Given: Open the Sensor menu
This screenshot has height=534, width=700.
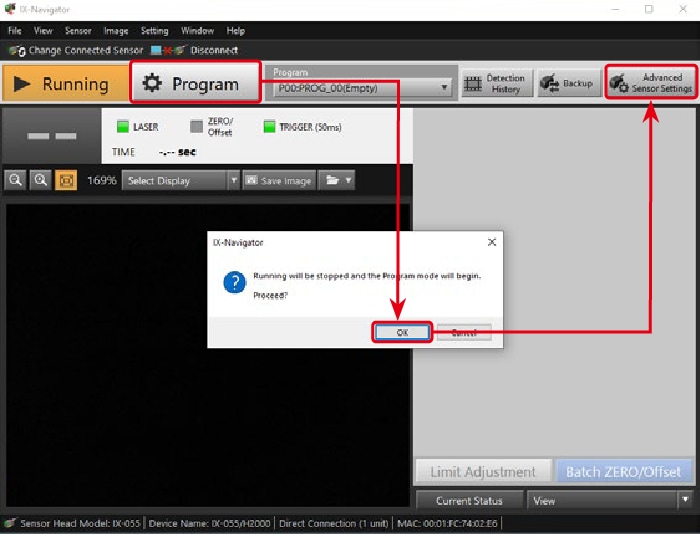Looking at the screenshot, I should coord(77,31).
